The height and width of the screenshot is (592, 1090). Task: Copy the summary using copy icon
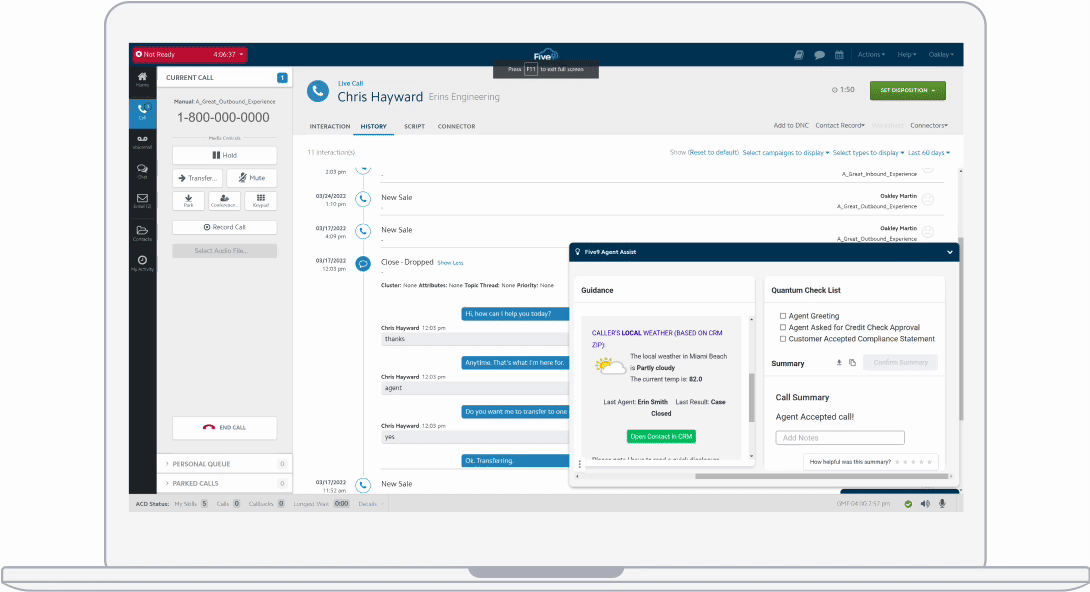pyautogui.click(x=852, y=363)
